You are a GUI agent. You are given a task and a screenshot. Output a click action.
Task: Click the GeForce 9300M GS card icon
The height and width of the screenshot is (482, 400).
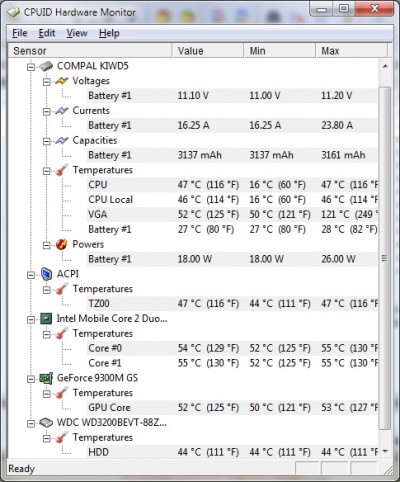(x=46, y=378)
